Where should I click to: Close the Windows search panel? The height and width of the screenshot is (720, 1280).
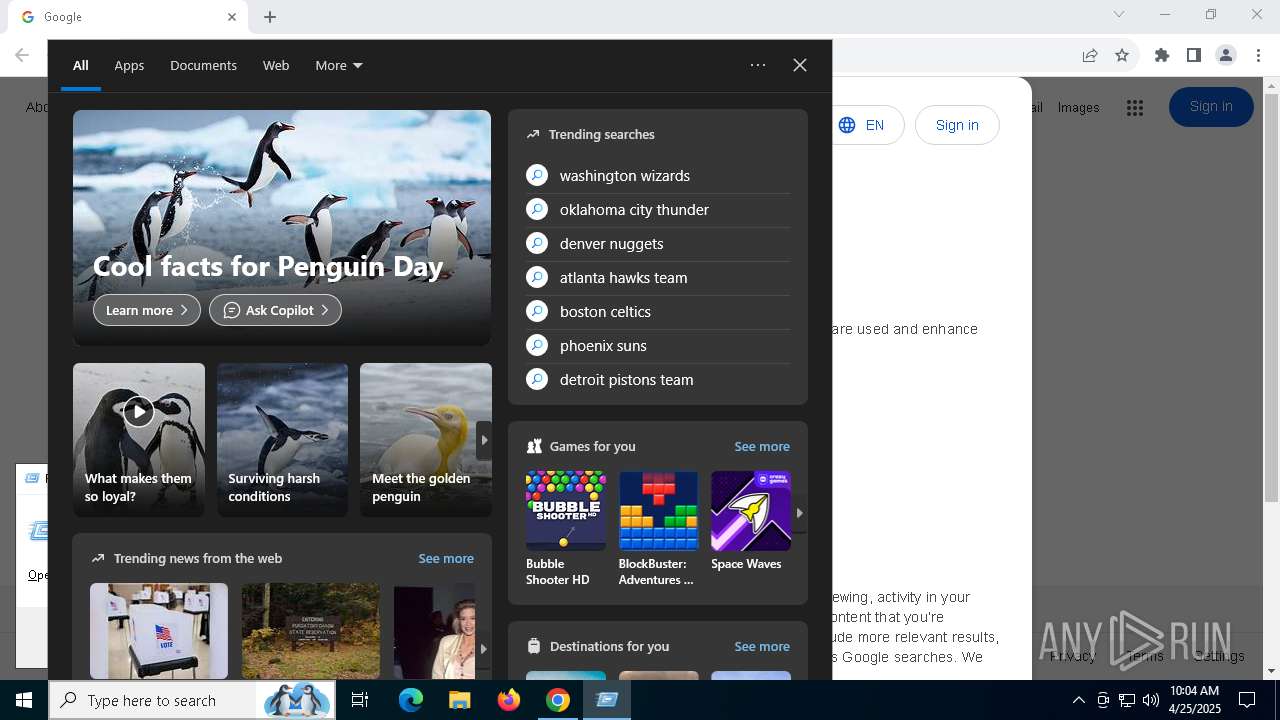click(x=800, y=65)
